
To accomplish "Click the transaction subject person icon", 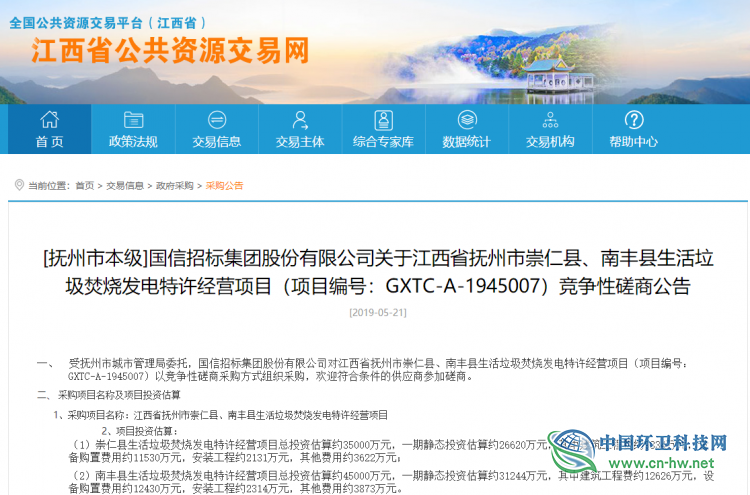I will click(300, 120).
